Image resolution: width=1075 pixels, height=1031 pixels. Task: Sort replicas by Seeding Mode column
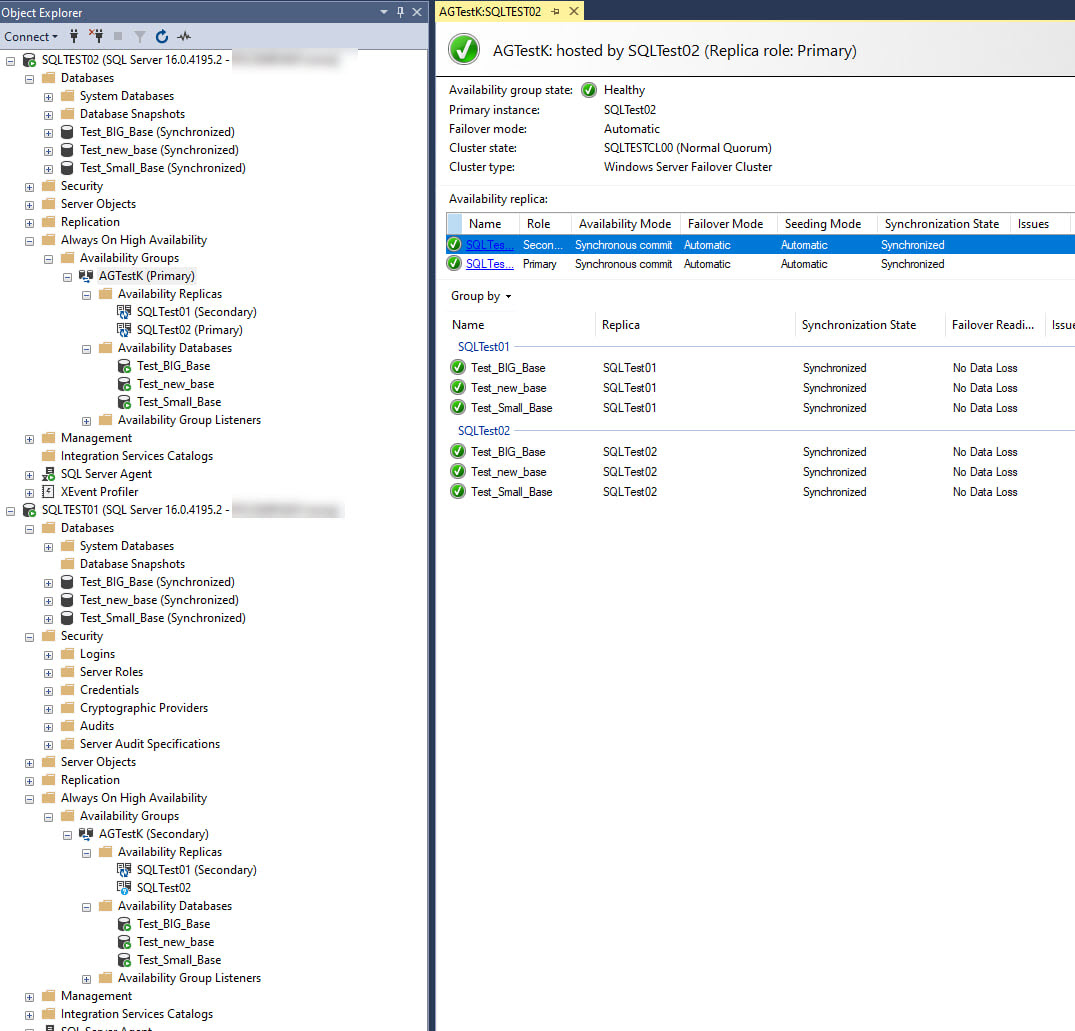coord(823,224)
